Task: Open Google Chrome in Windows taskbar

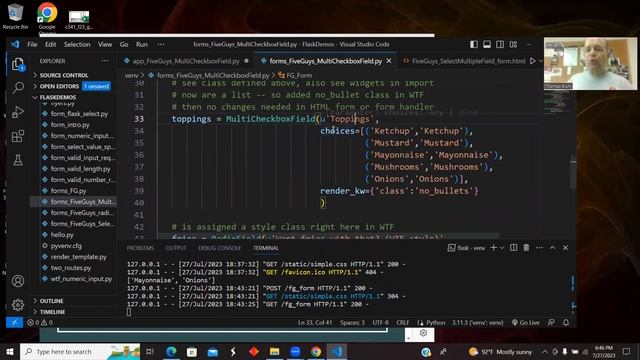Action: pyautogui.click(x=316, y=351)
